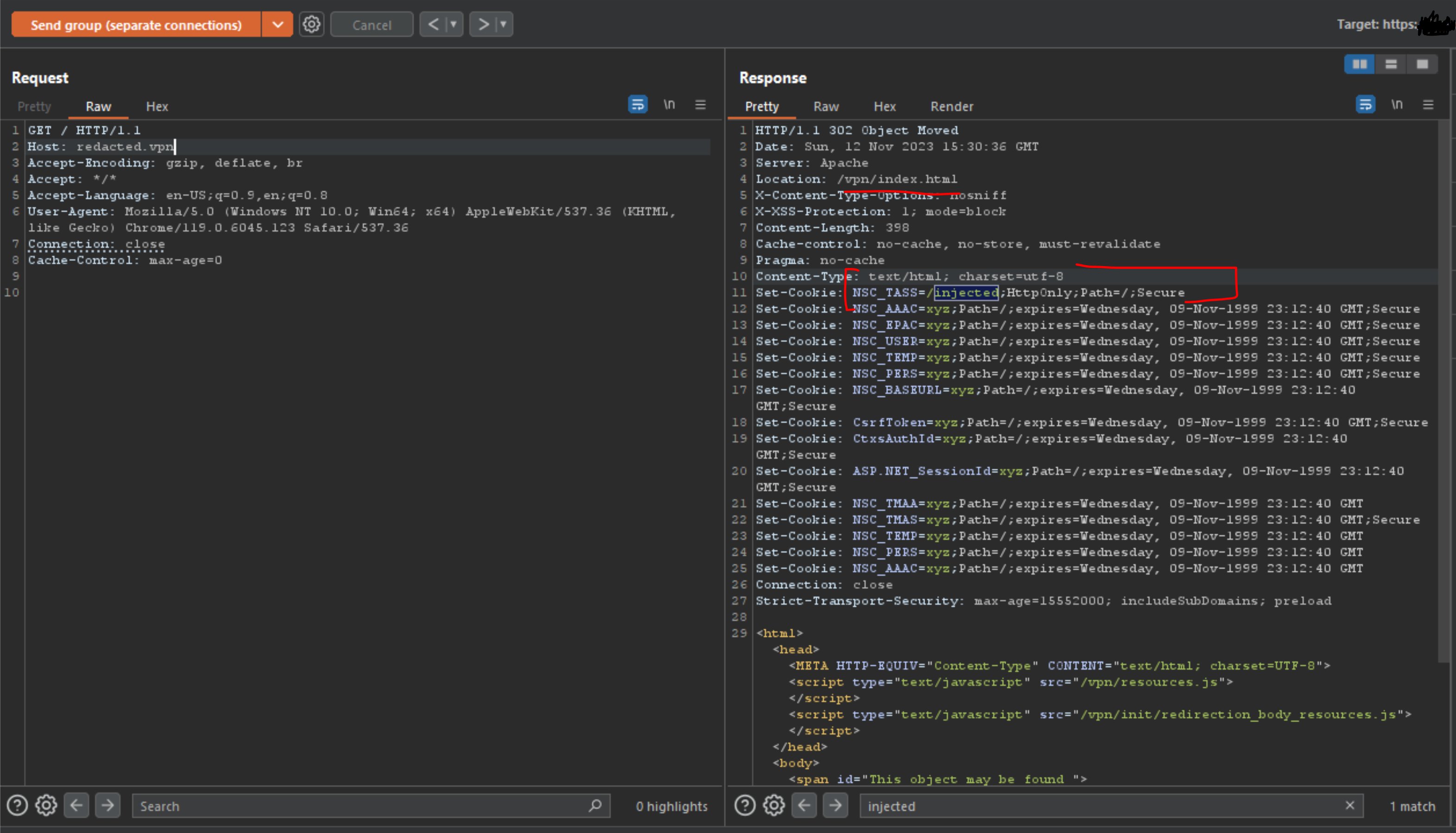1456x833 pixels.
Task: Click the User-Agent request header line
Action: point(352,220)
